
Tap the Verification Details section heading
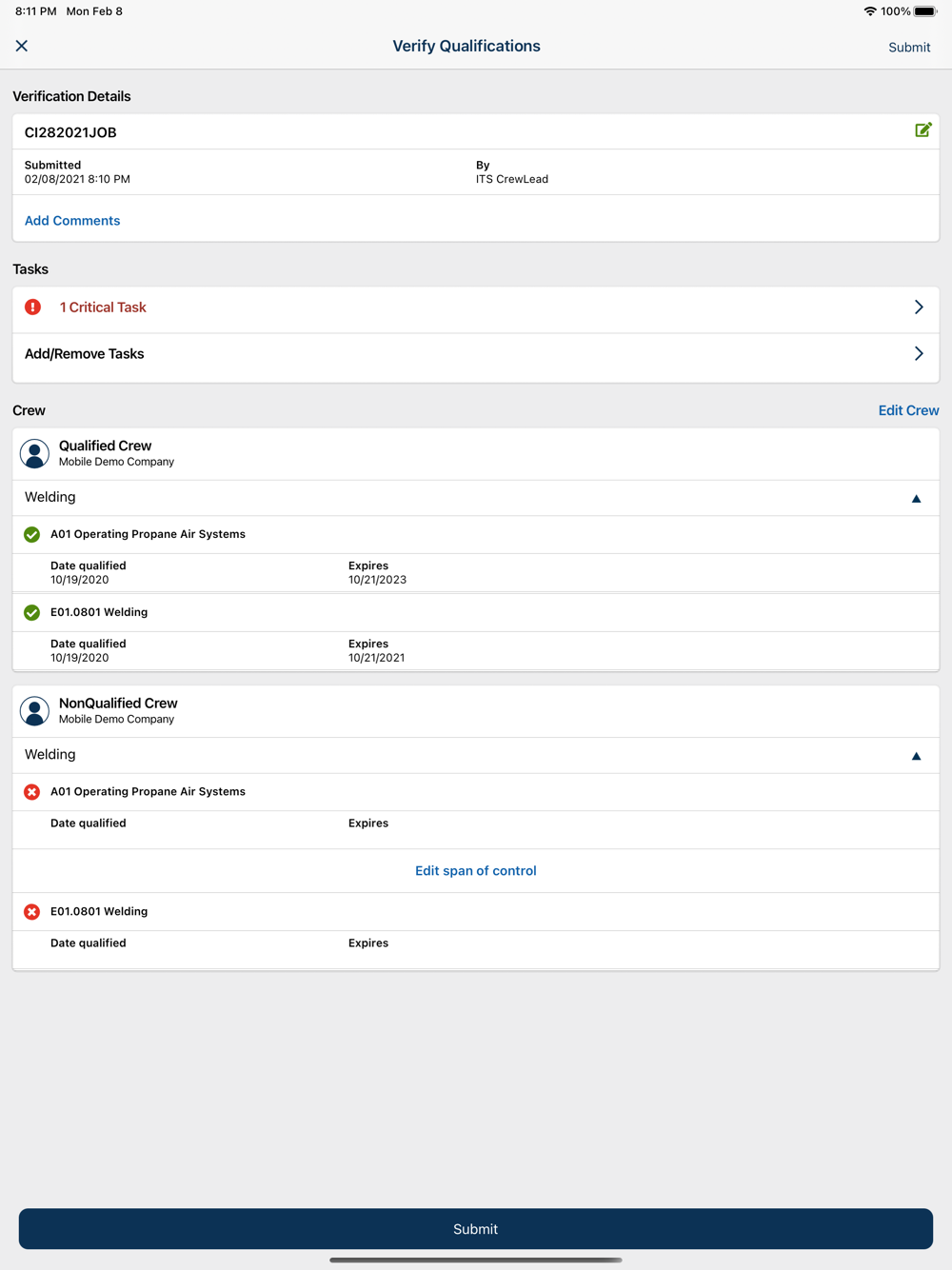(71, 96)
